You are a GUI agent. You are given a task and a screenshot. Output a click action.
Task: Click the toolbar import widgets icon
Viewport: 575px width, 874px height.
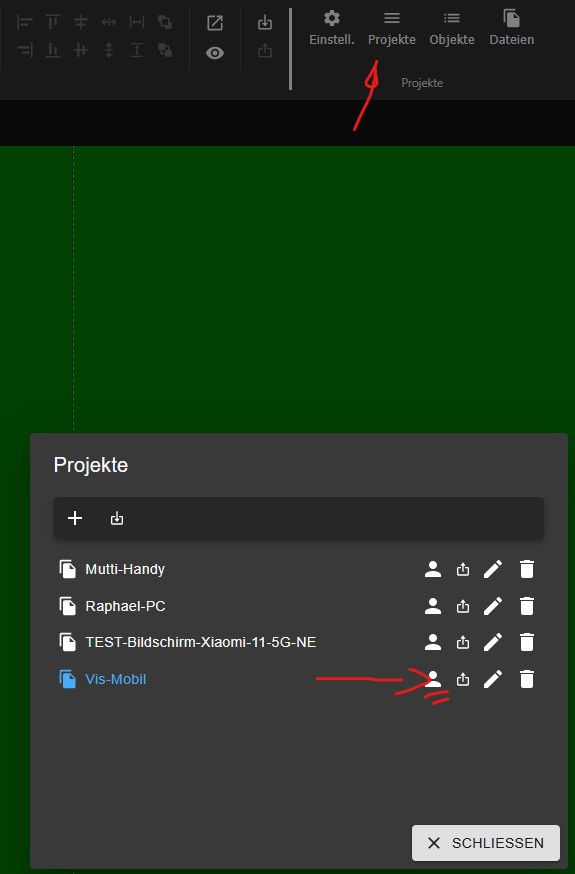265,22
